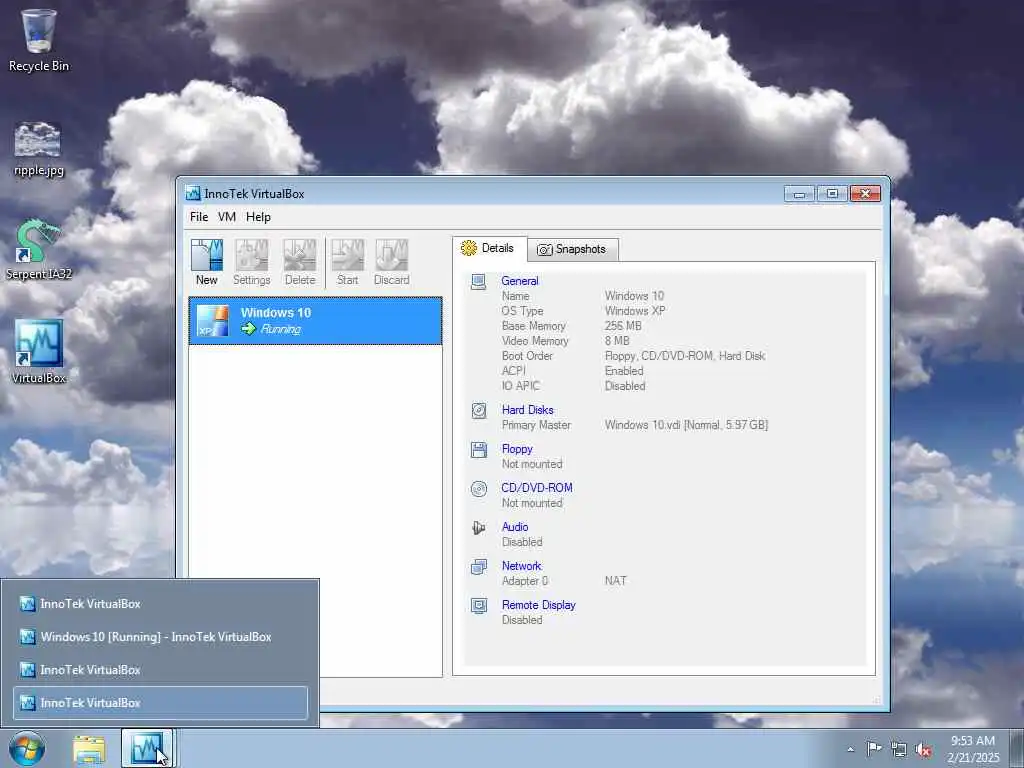Click the Action Center flag tray icon
This screenshot has width=1024, height=768.
click(874, 748)
